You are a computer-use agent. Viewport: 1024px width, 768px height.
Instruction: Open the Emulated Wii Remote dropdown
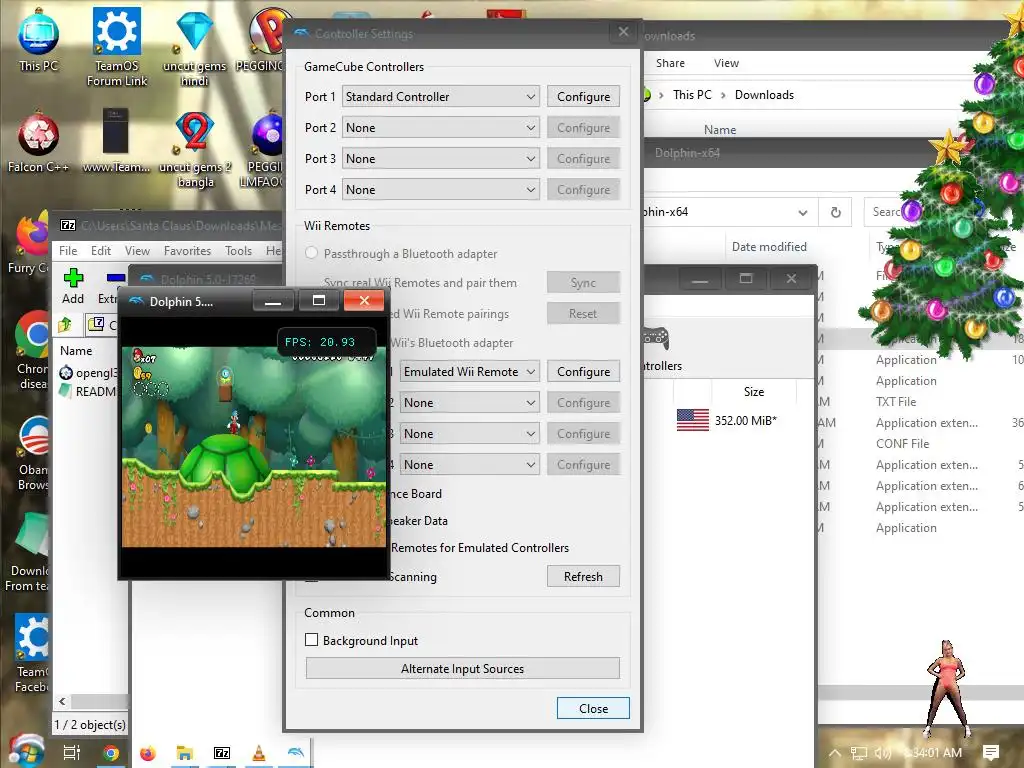(x=470, y=372)
